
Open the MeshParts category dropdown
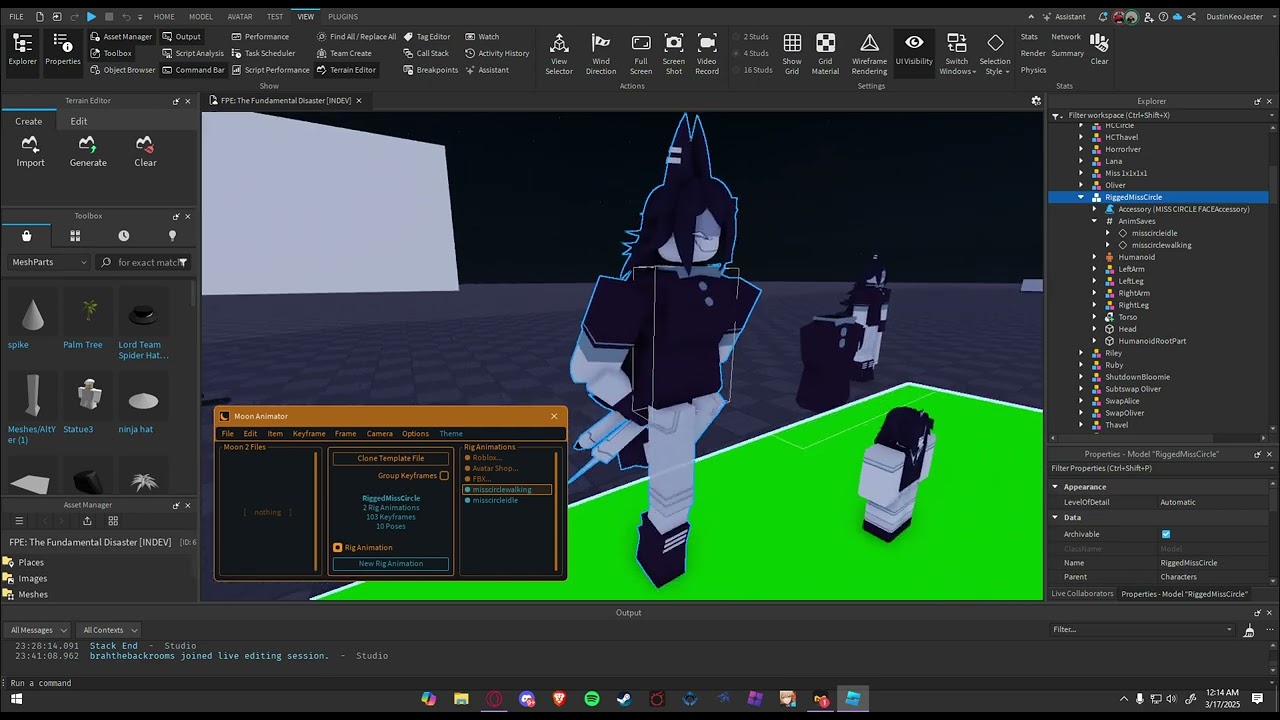click(49, 262)
